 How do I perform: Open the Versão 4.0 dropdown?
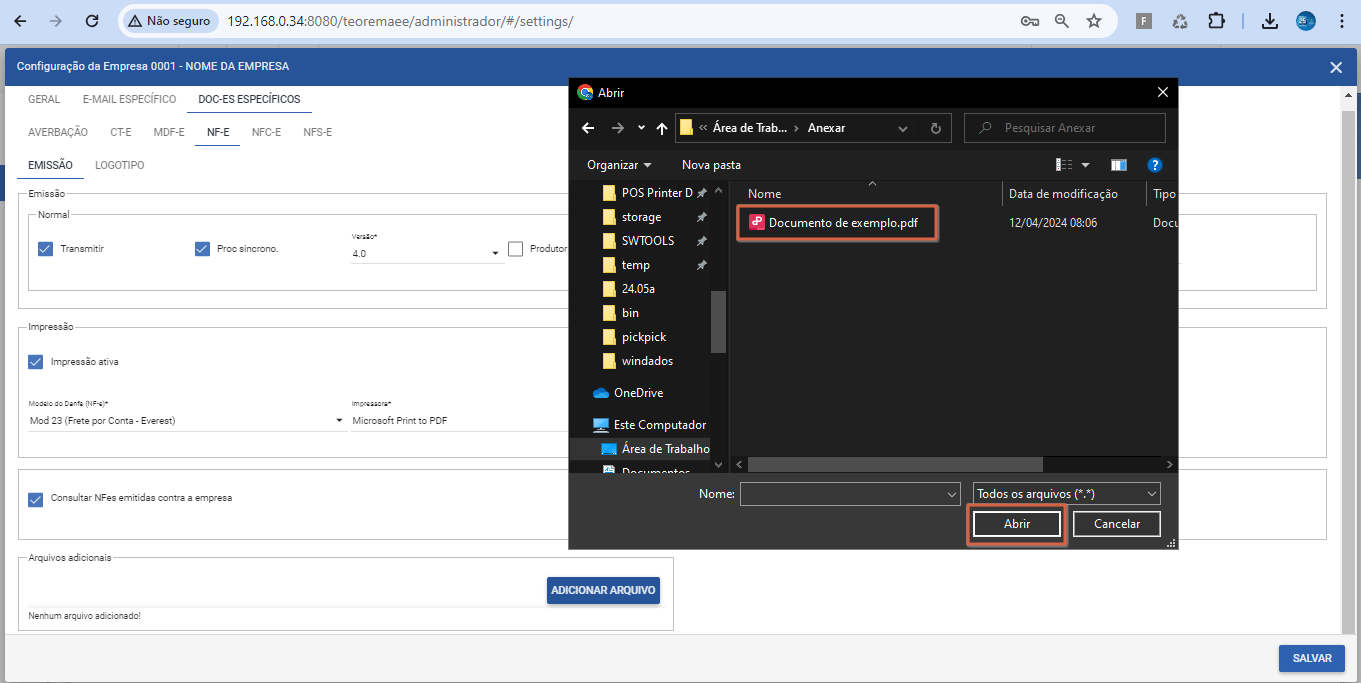click(x=426, y=254)
